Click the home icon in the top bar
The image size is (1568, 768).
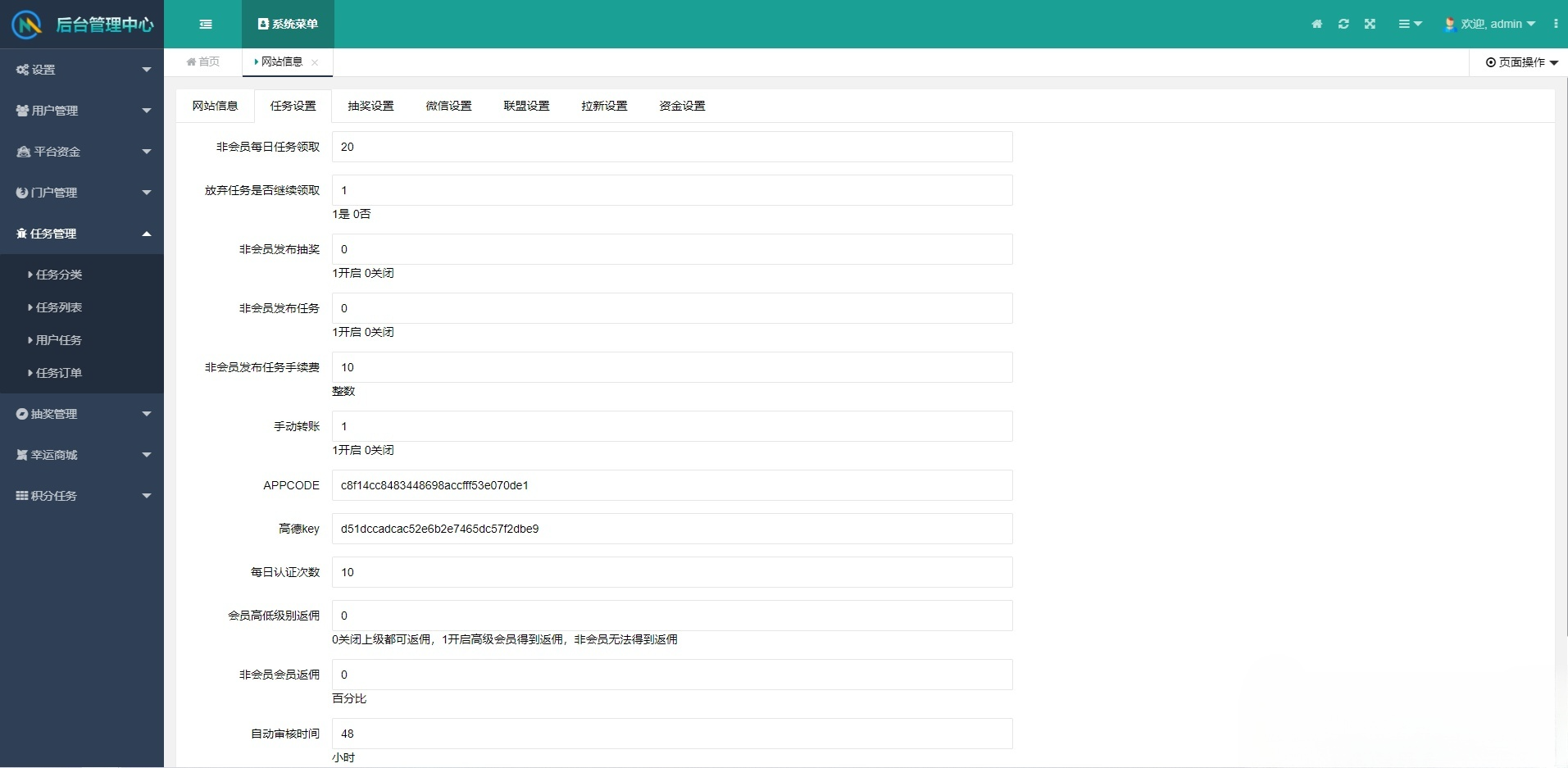pos(1316,24)
